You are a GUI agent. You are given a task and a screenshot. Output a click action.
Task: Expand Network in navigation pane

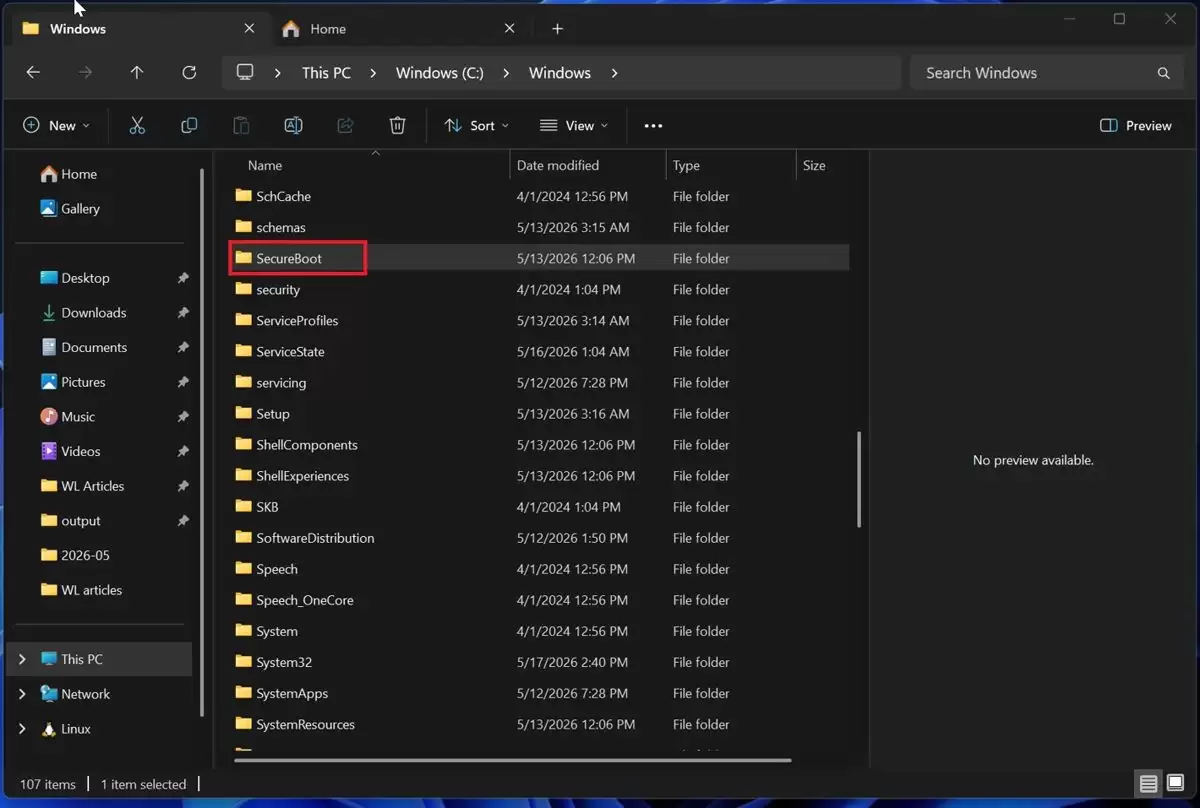click(x=23, y=694)
